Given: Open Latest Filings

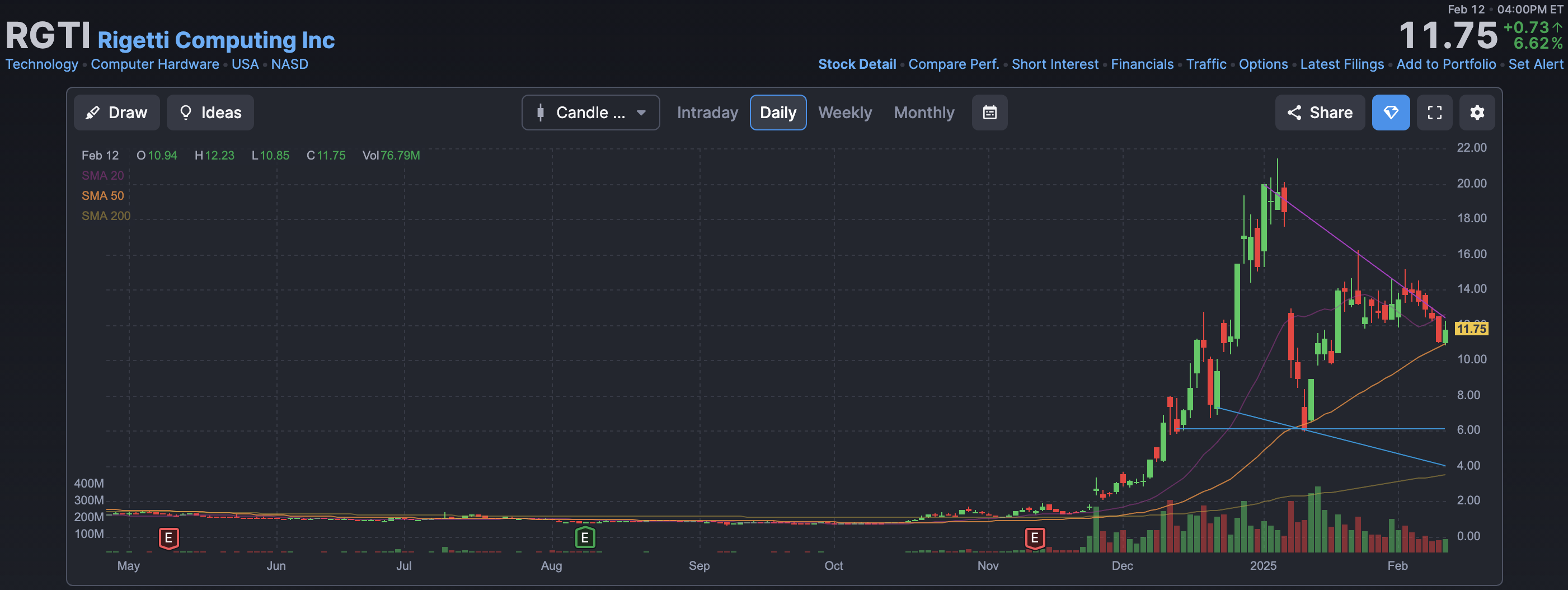Looking at the screenshot, I should [1342, 64].
